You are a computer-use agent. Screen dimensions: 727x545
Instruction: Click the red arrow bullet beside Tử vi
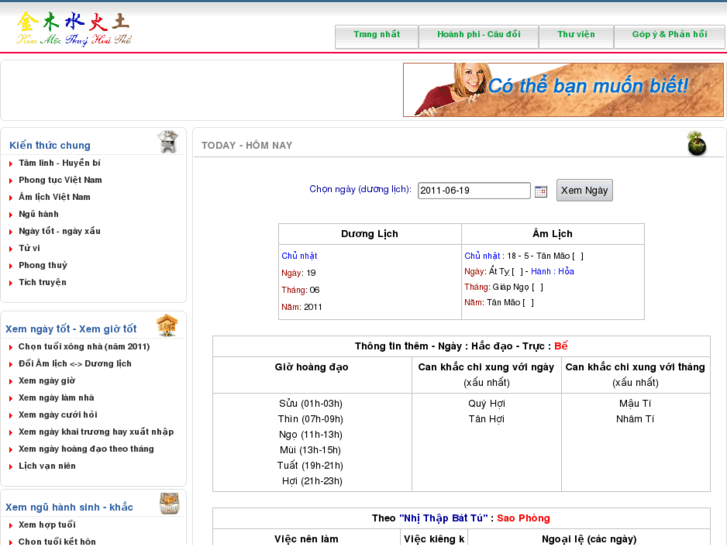11,249
